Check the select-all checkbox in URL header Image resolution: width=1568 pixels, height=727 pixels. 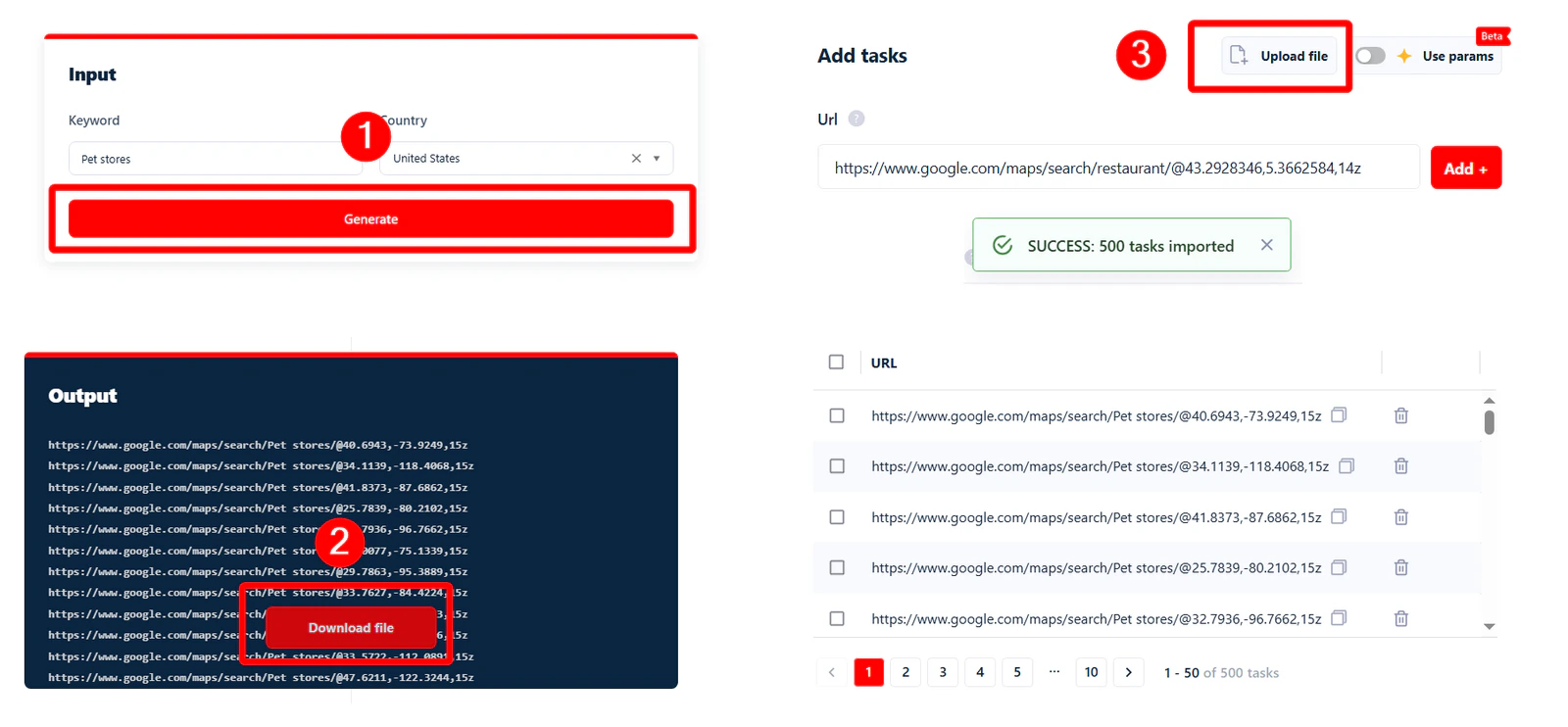point(836,362)
